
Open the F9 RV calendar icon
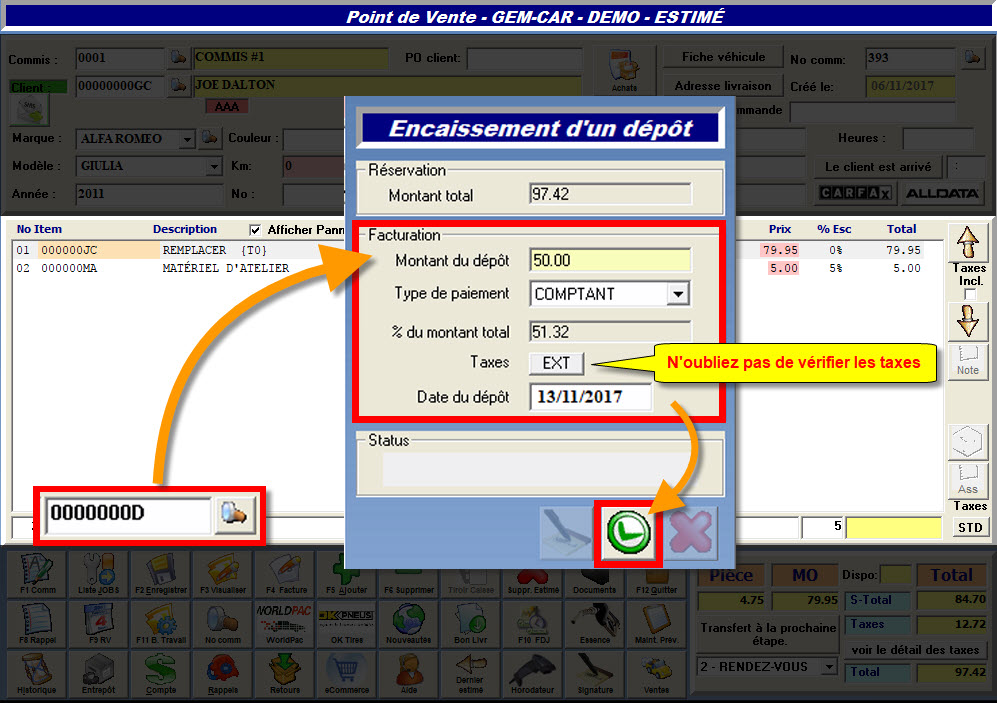point(99,624)
